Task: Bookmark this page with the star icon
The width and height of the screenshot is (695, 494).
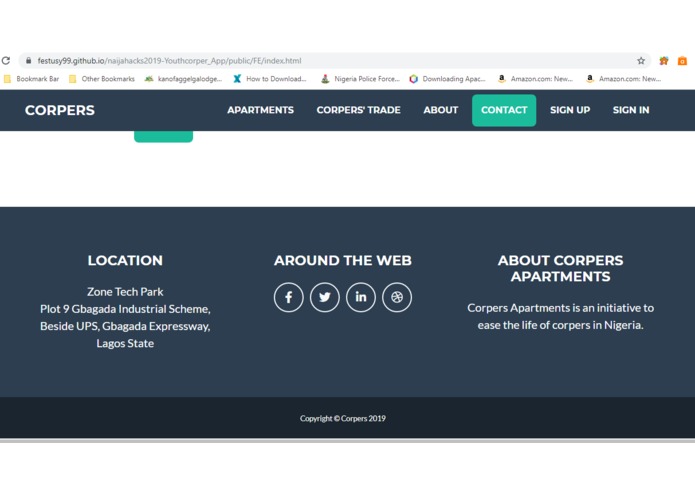Action: click(641, 61)
